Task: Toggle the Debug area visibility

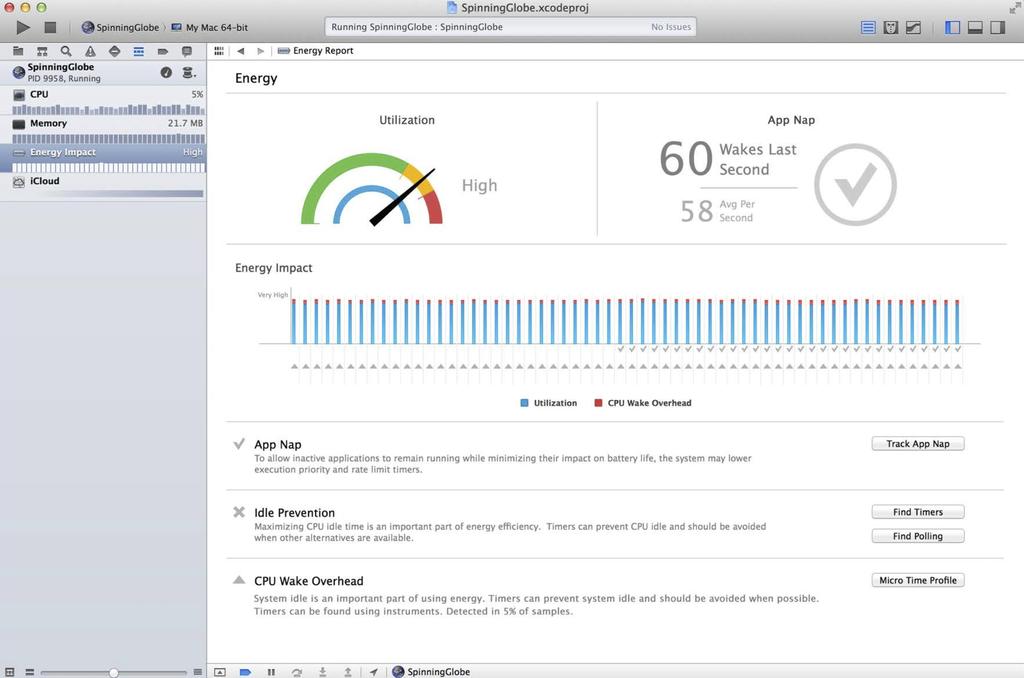Action: [x=975, y=27]
